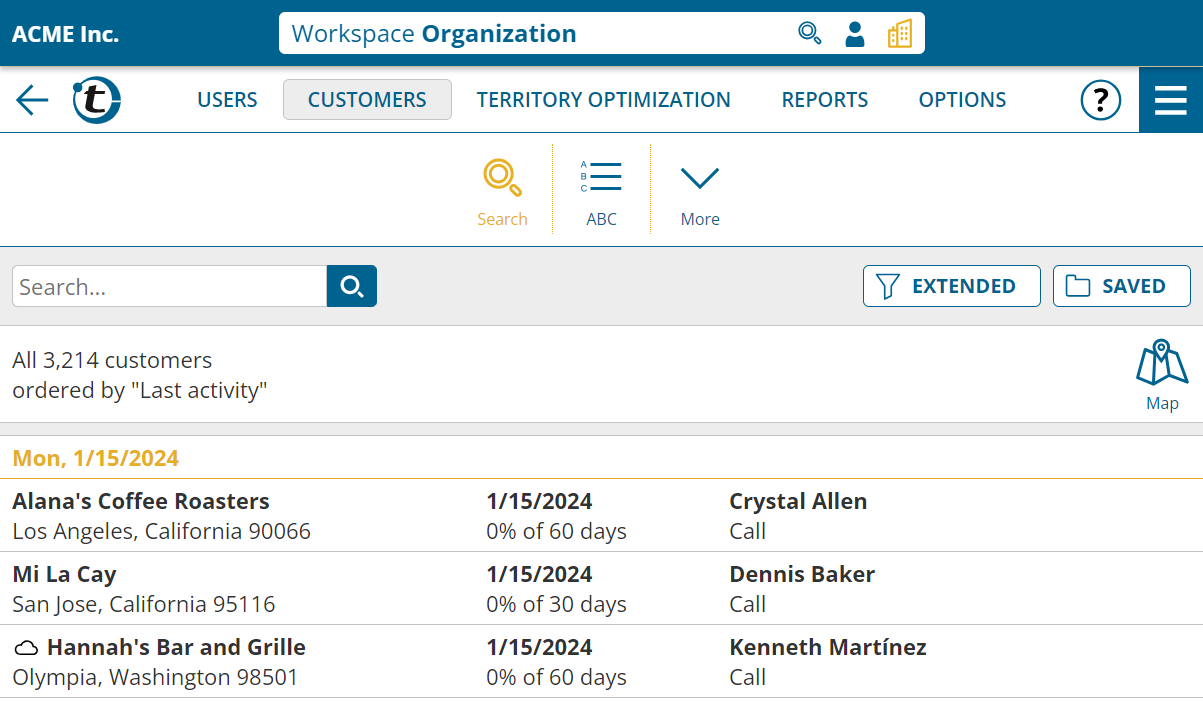The height and width of the screenshot is (702, 1203).
Task: Click the circular t logo icon
Action: pyautogui.click(x=96, y=100)
